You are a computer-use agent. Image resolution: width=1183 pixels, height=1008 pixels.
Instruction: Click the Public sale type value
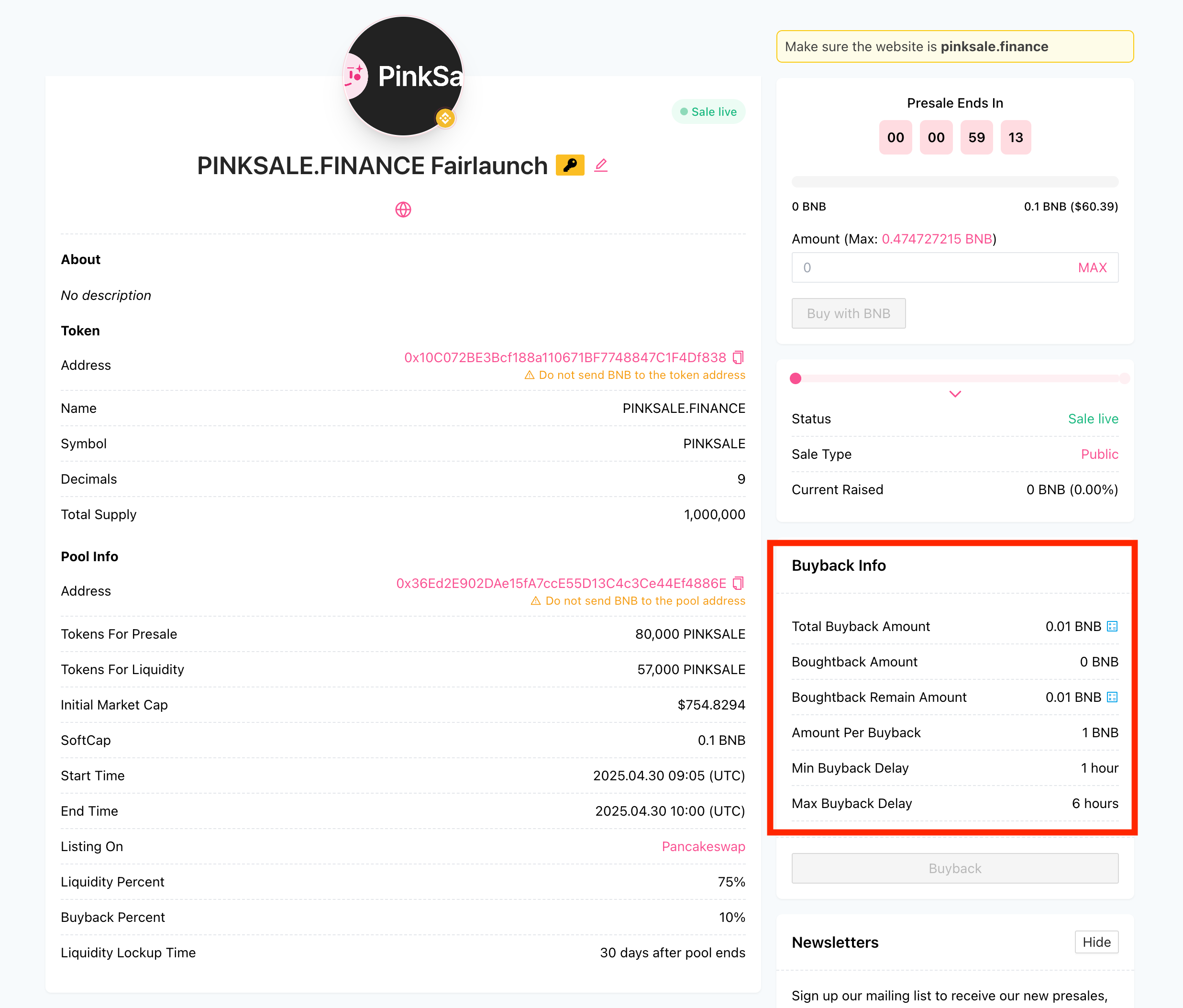pyautogui.click(x=1100, y=454)
